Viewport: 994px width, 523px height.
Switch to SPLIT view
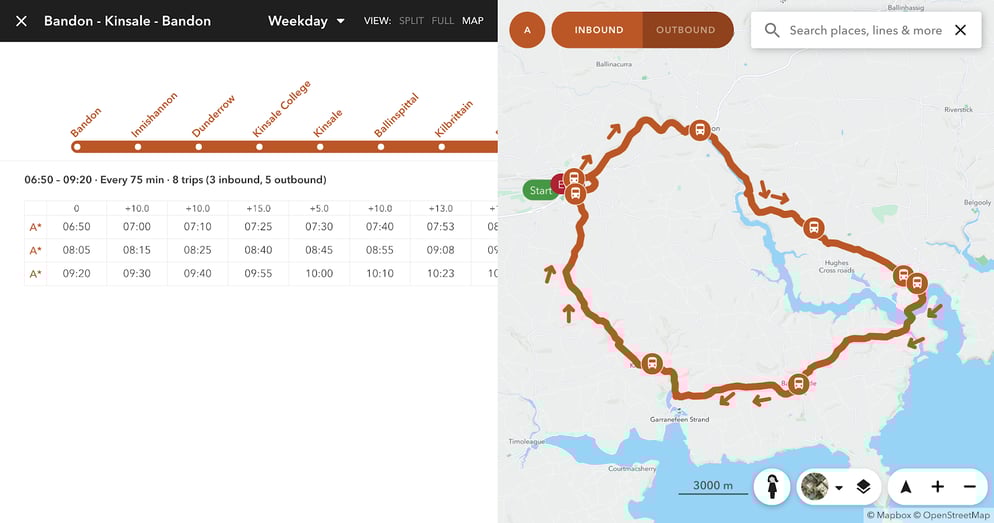point(411,21)
